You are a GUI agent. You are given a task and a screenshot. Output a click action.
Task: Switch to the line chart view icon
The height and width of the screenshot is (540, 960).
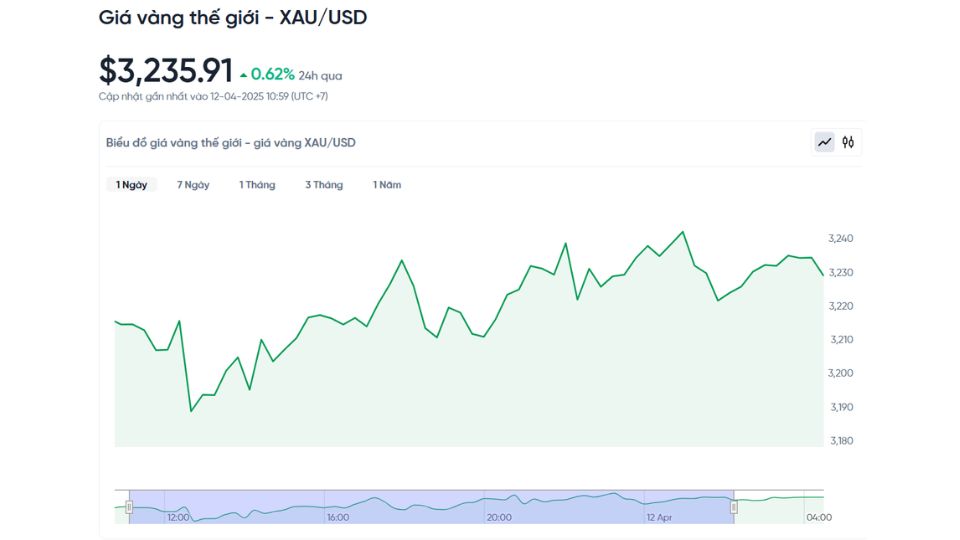[824, 143]
